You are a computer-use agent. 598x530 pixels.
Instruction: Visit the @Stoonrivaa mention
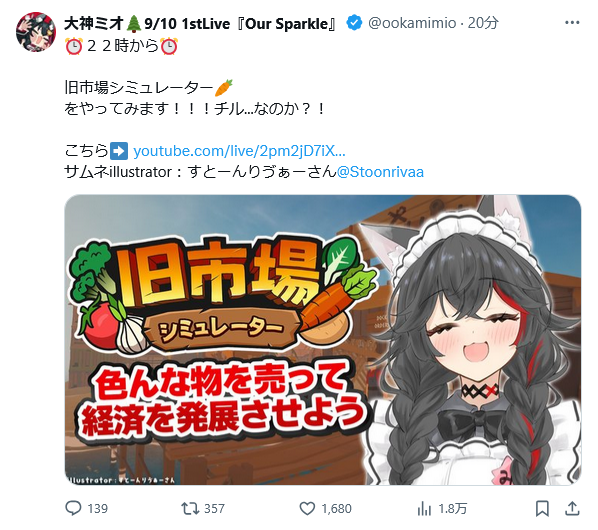(380, 172)
